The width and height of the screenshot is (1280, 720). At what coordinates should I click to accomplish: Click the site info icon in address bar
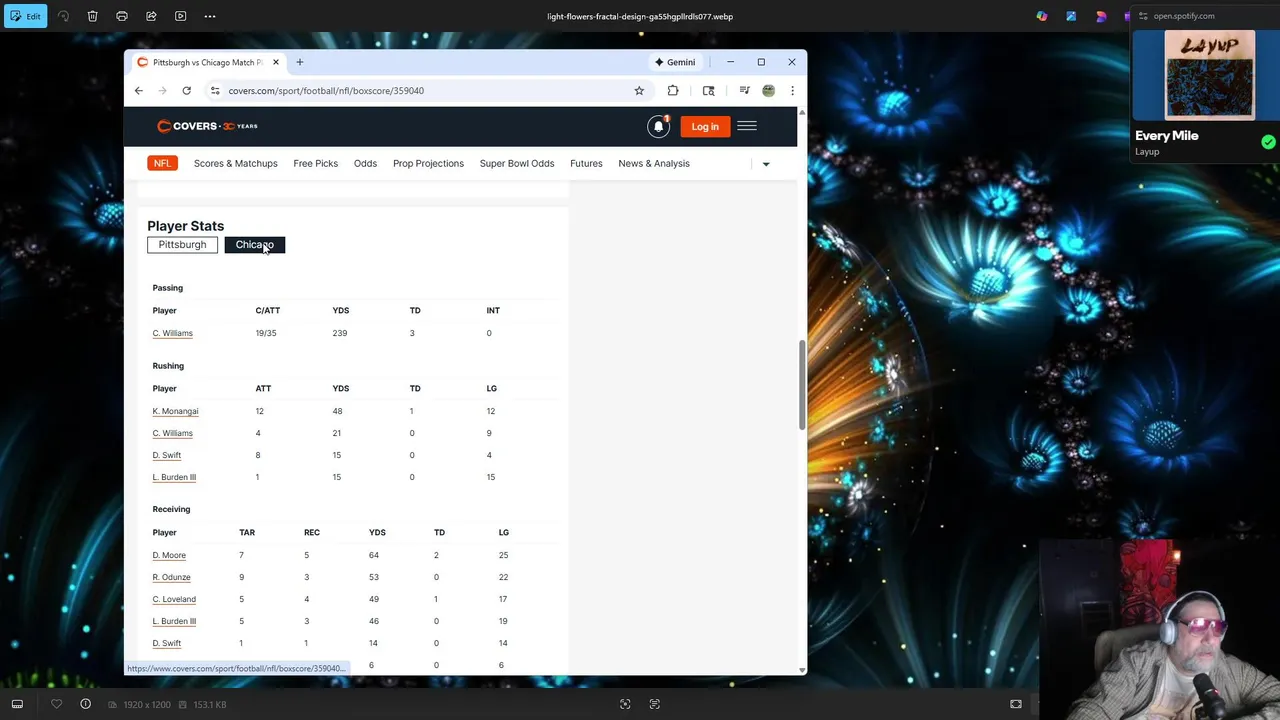click(x=214, y=90)
